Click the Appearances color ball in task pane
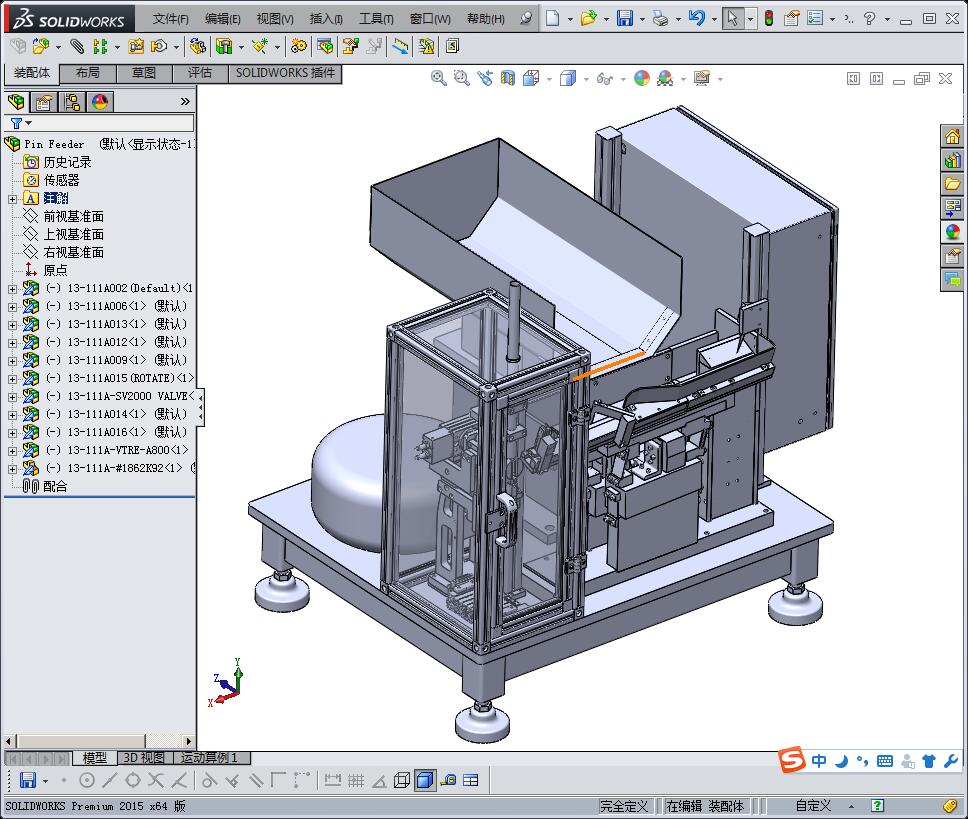968x819 pixels. pos(953,231)
